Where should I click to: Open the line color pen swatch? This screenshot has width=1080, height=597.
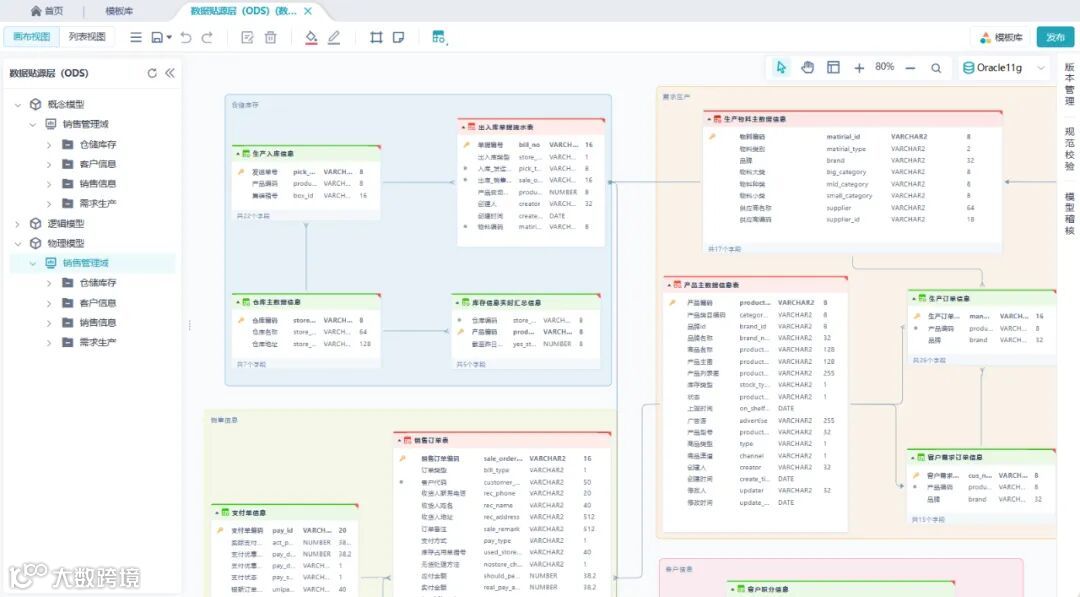coord(334,38)
